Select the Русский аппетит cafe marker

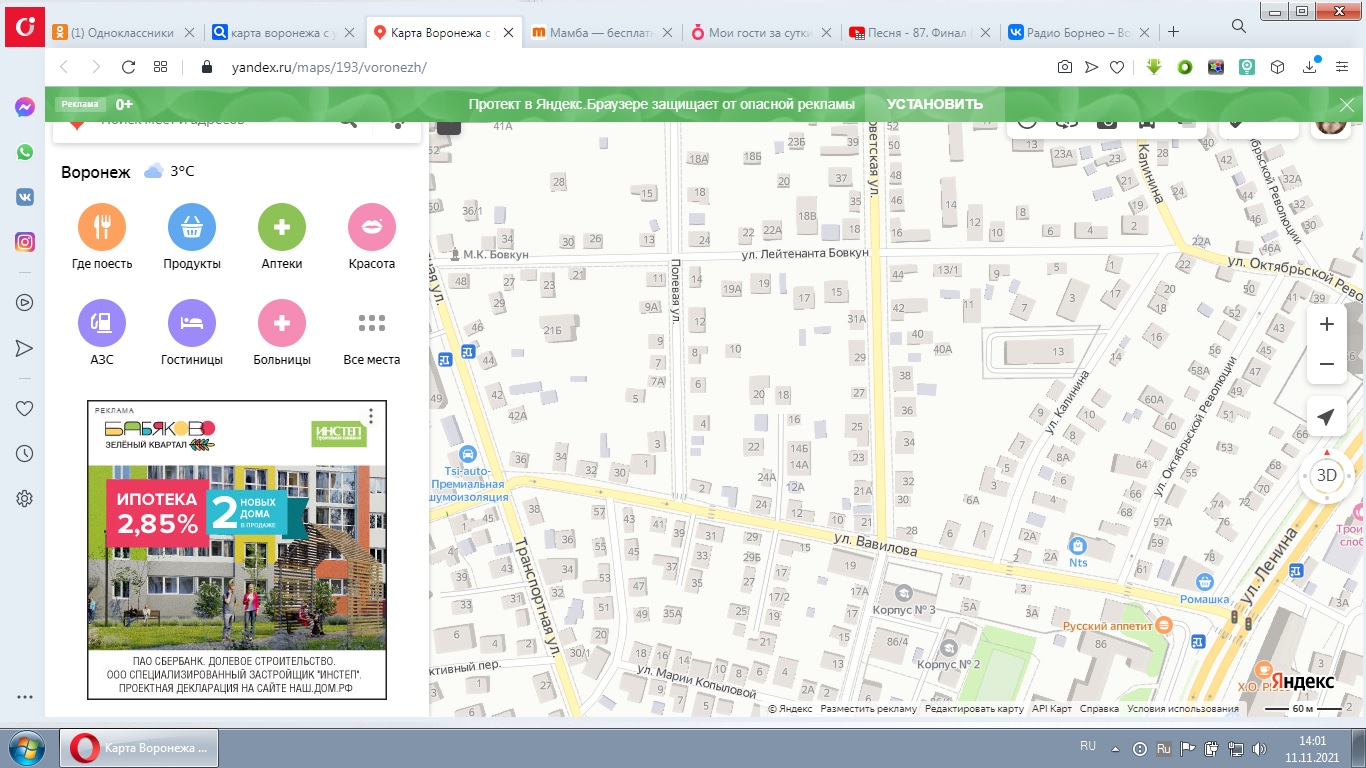[x=1163, y=624]
